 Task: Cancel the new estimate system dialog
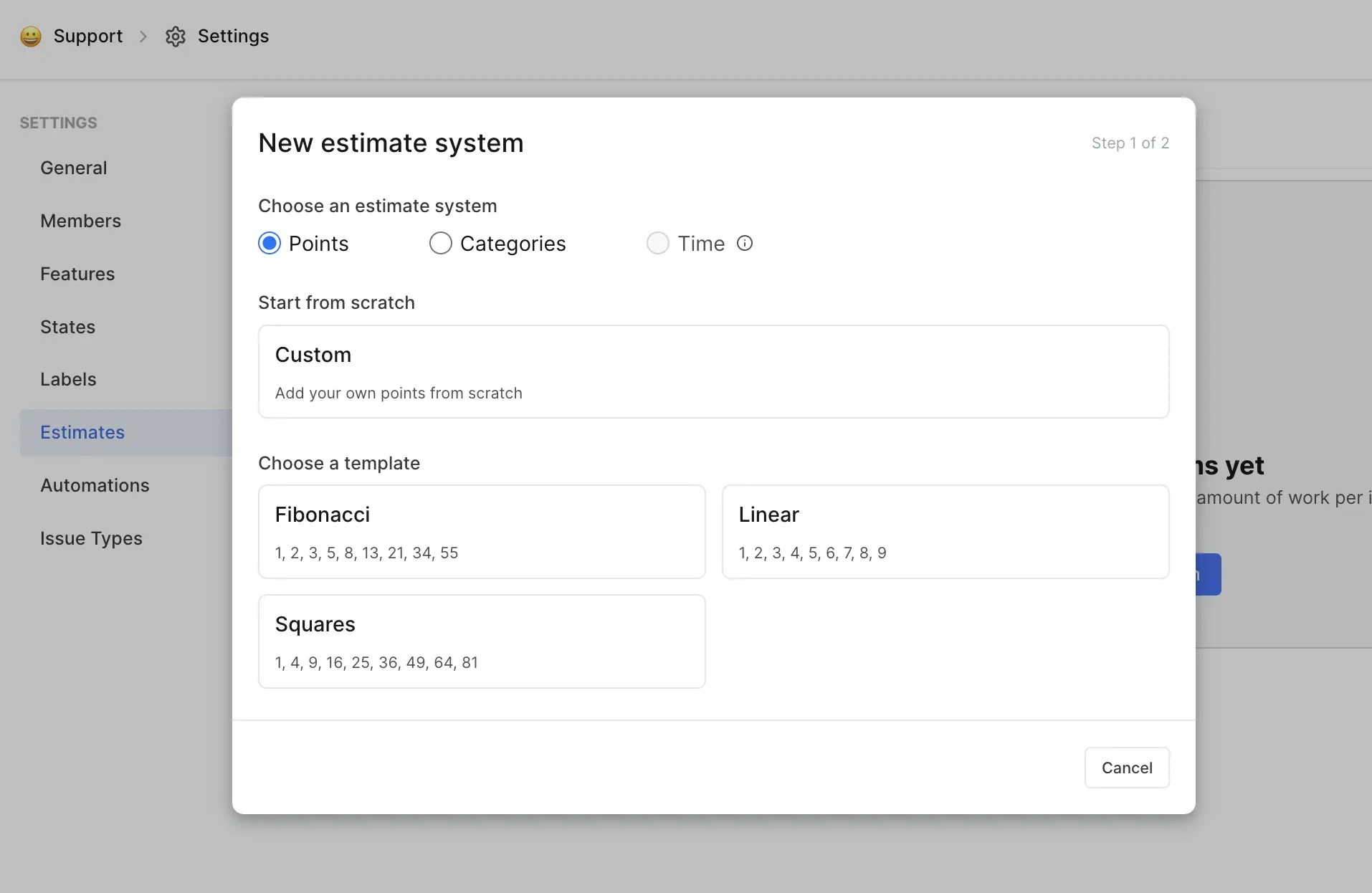[1126, 767]
